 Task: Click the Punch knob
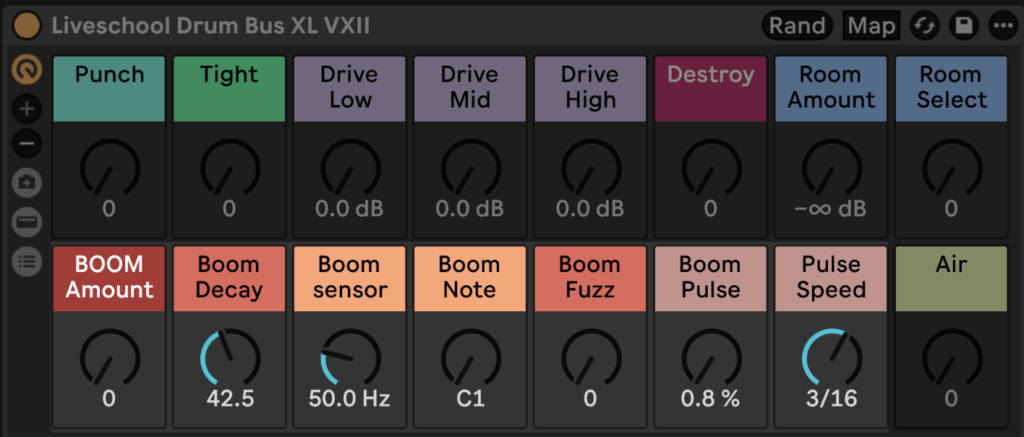tap(110, 168)
